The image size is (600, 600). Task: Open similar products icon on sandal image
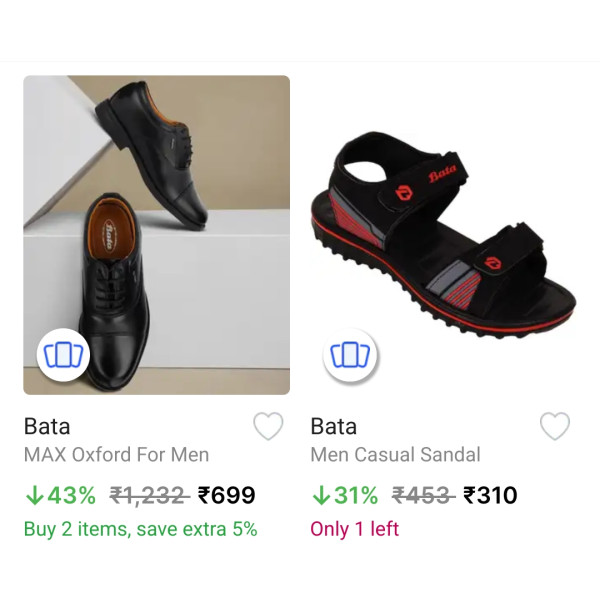coord(350,355)
